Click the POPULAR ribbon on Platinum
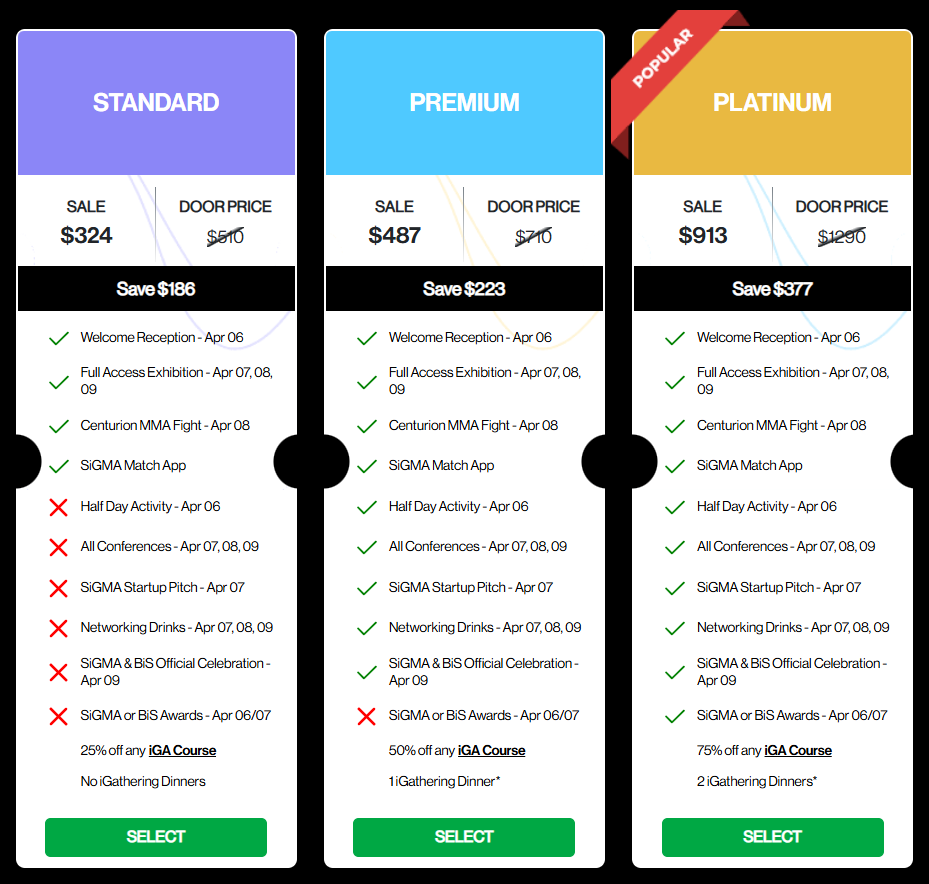Viewport: 929px width, 884px height. tap(664, 59)
